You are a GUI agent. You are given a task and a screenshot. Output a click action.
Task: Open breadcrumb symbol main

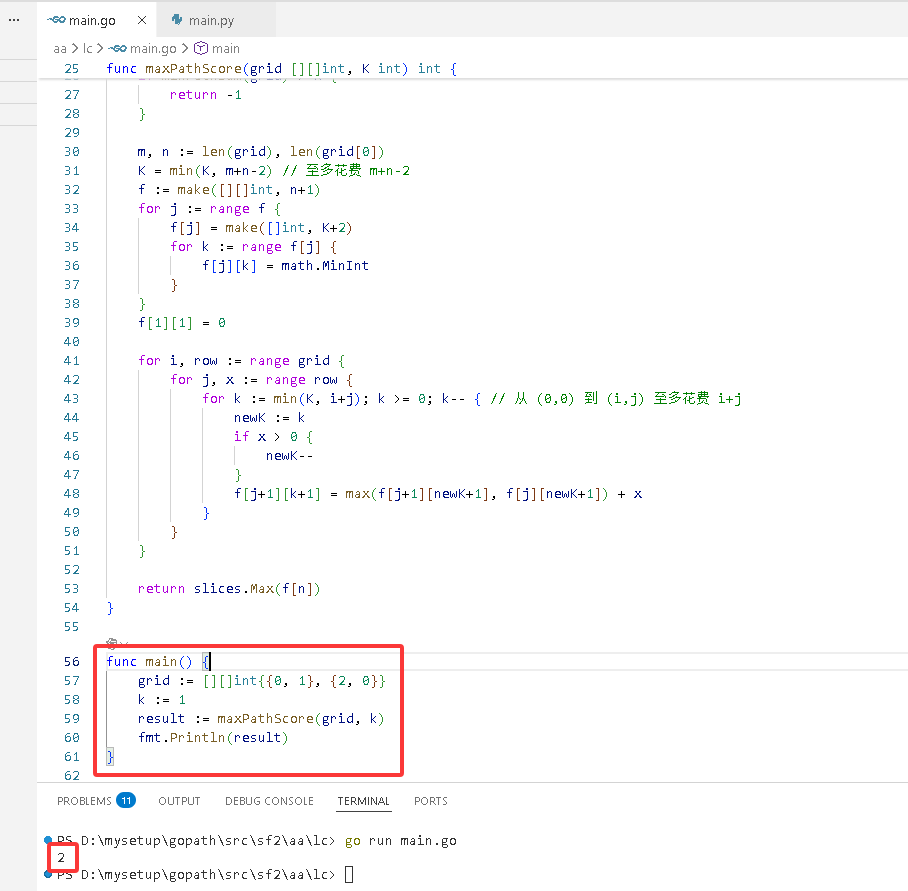point(225,49)
